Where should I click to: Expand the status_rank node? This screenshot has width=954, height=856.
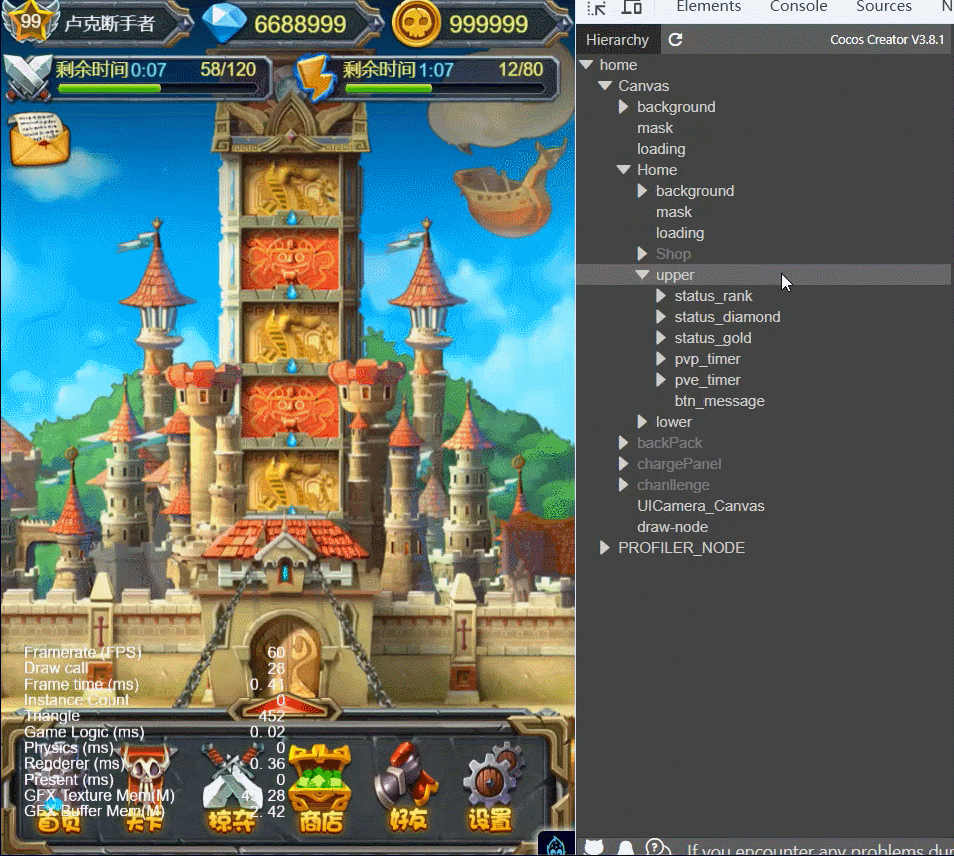click(661, 296)
